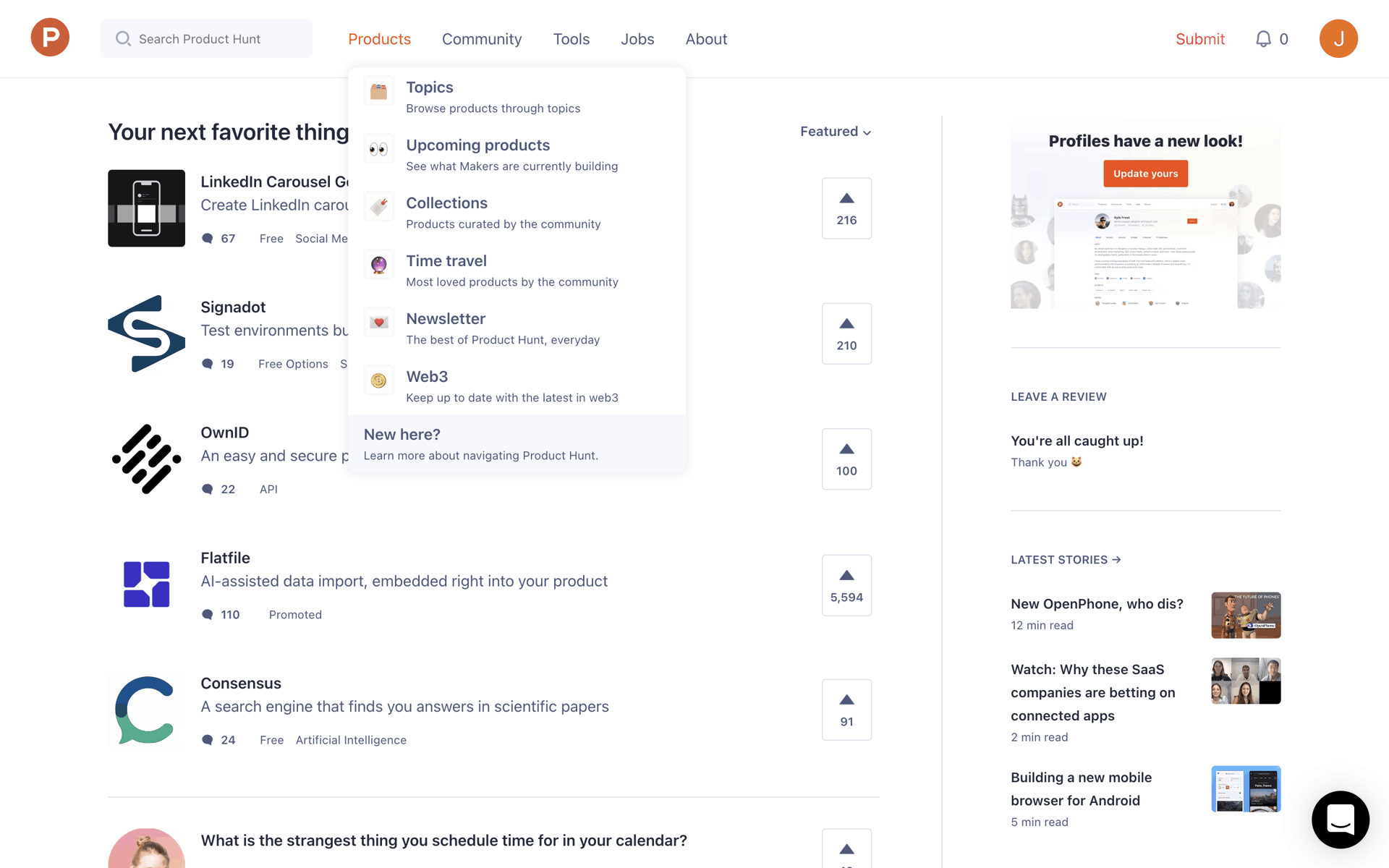Open the OwnID logo
This screenshot has width=1389, height=868.
coord(146,459)
